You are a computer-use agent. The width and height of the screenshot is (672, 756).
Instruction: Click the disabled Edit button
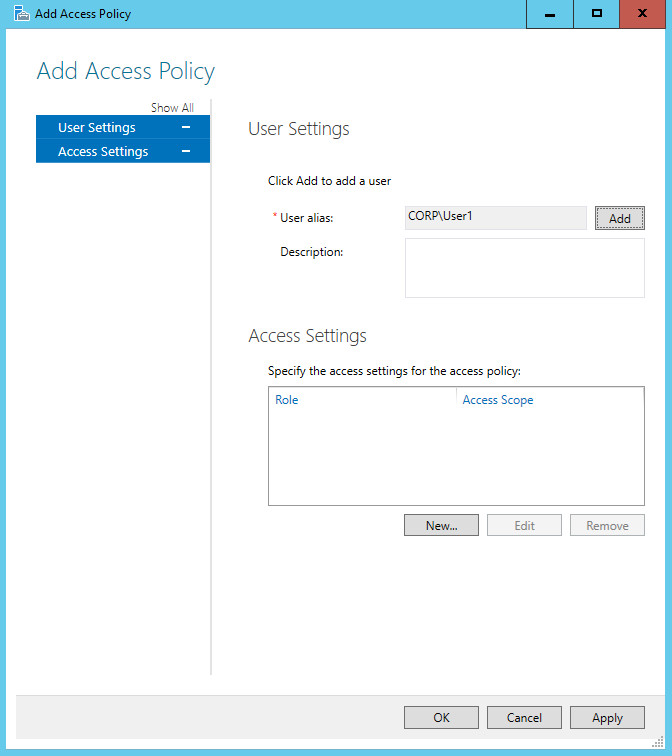coord(524,525)
